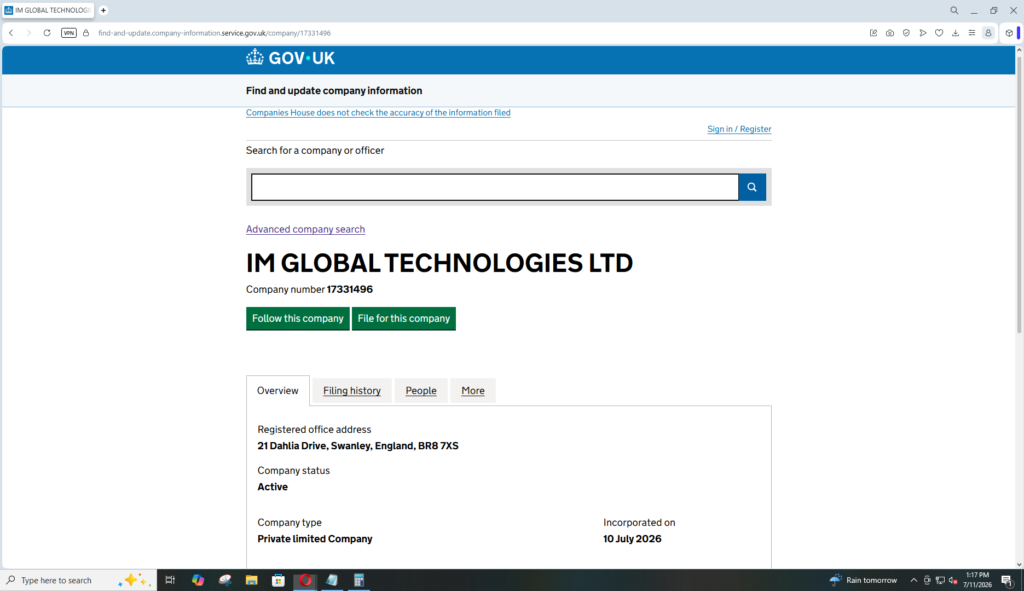Screen dimensions: 1024x591
Task: Click the blue search magnifier button
Action: (x=752, y=187)
